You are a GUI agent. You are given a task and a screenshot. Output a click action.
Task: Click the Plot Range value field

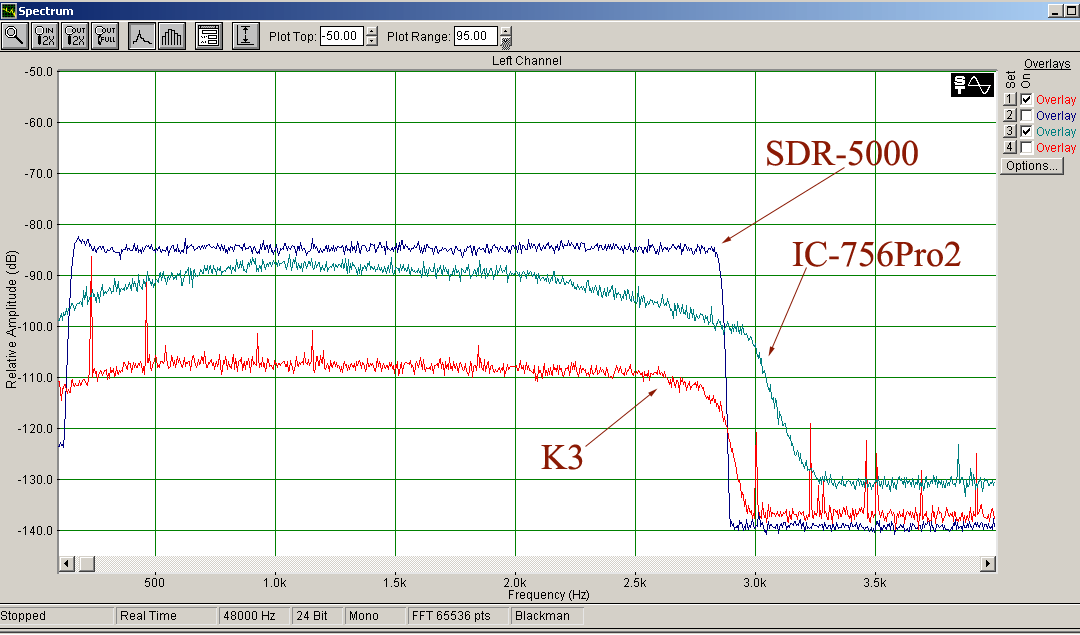[475, 36]
